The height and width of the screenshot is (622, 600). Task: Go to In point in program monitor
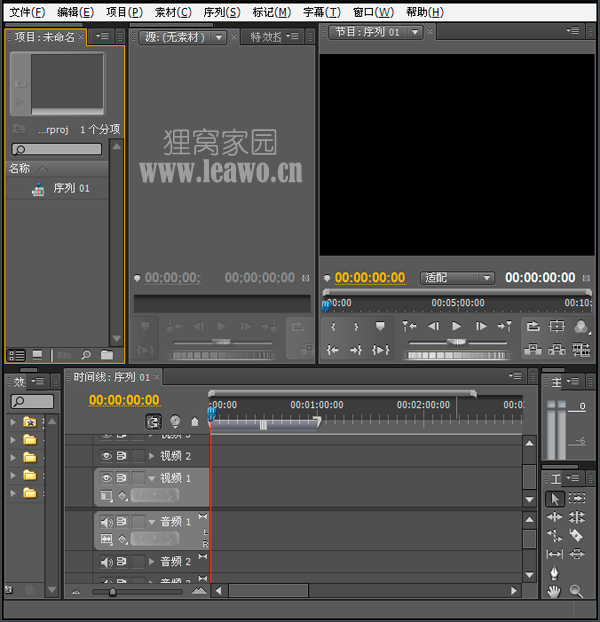[332, 350]
